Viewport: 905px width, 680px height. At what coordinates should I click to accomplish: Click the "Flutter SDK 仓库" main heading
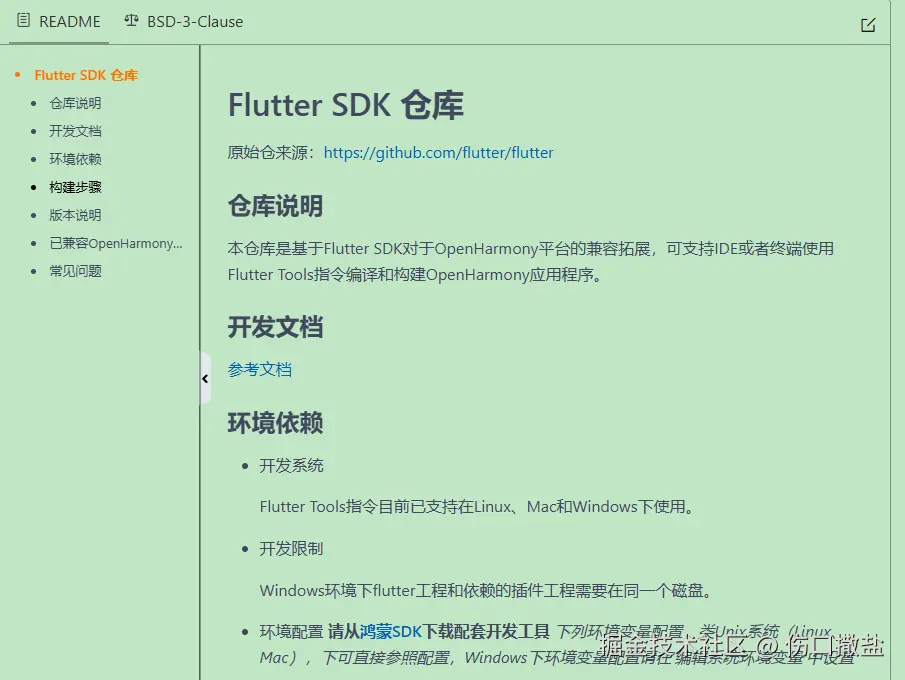(345, 105)
